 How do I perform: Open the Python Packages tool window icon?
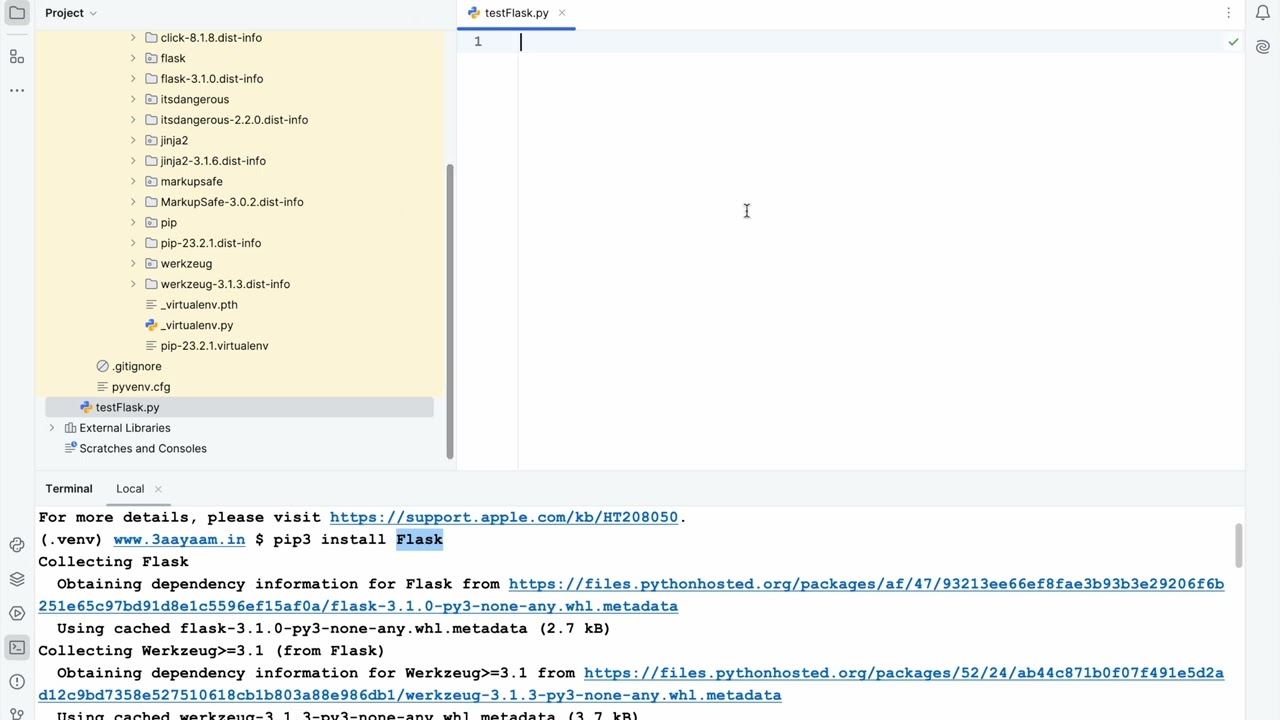[x=17, y=545]
